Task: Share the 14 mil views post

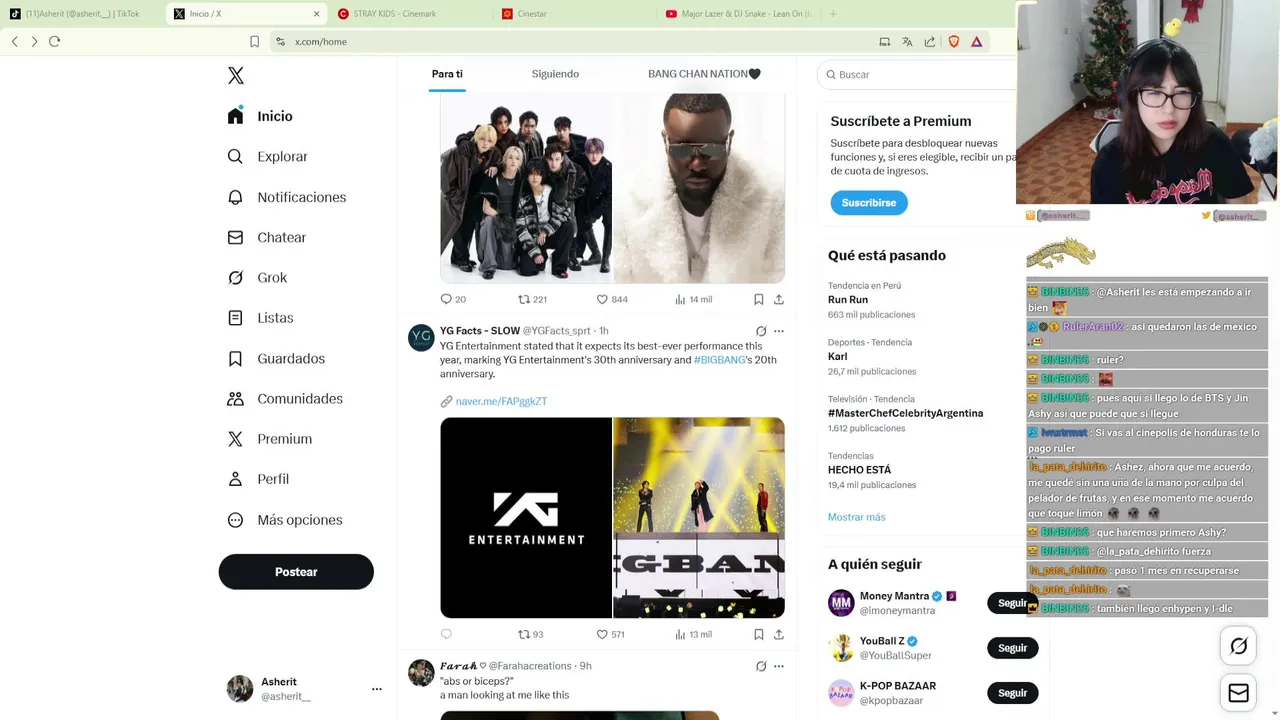Action: (779, 299)
